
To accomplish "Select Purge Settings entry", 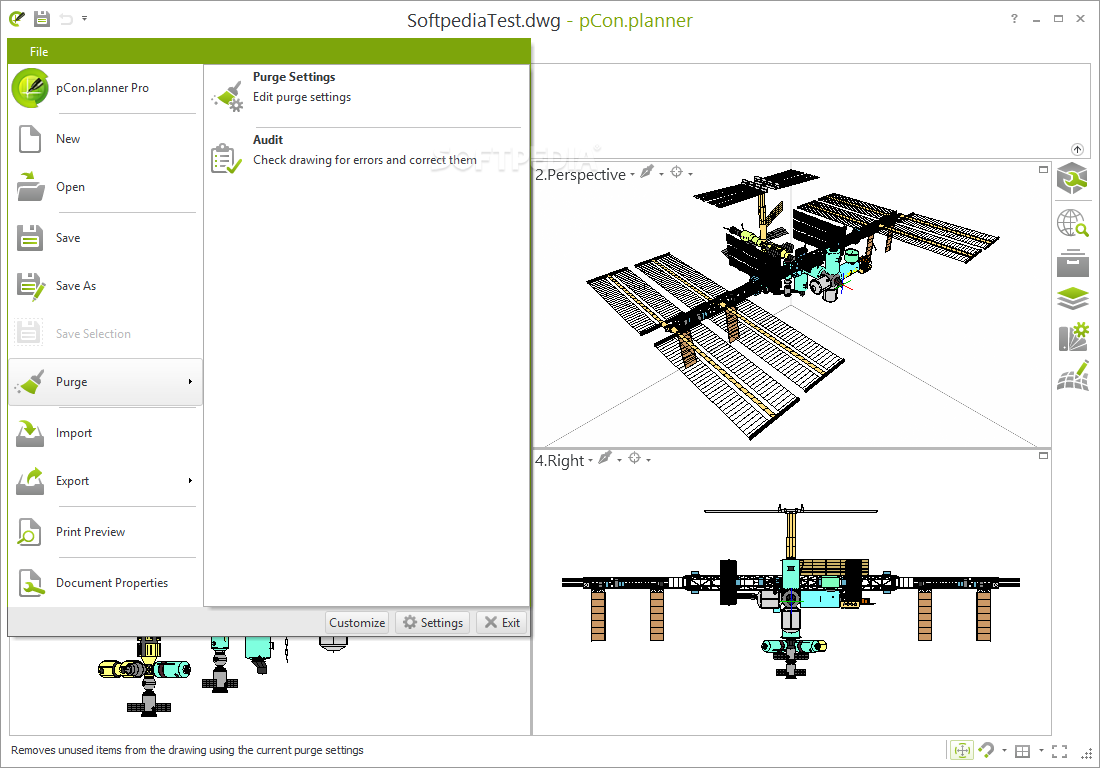I will click(365, 95).
